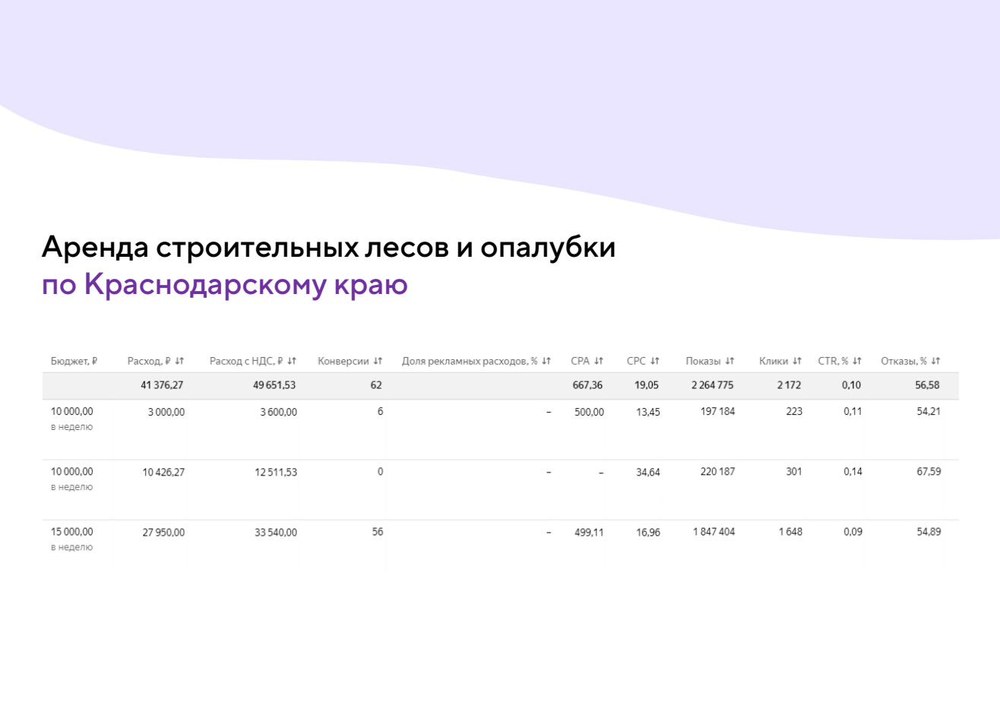Screen dimensions: 1000x702
Task: Select total CPC value 19,05
Action: pos(647,385)
